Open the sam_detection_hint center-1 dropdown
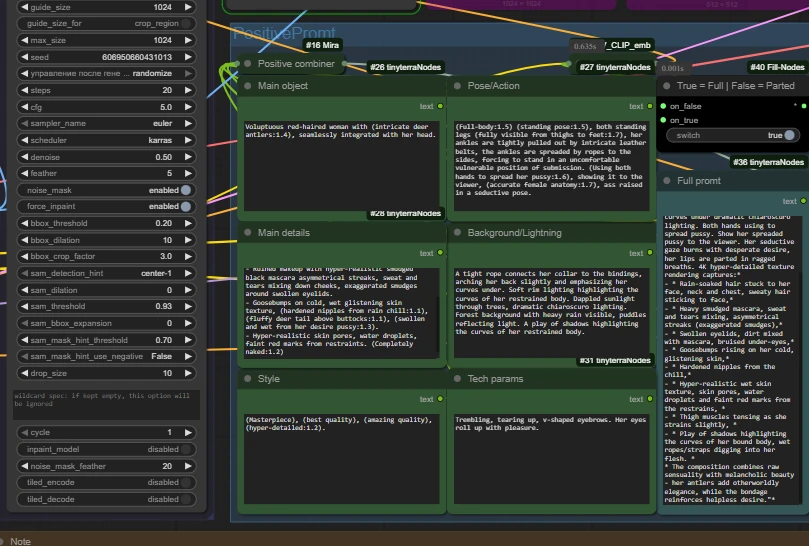Image resolution: width=809 pixels, height=546 pixels. tap(109, 273)
